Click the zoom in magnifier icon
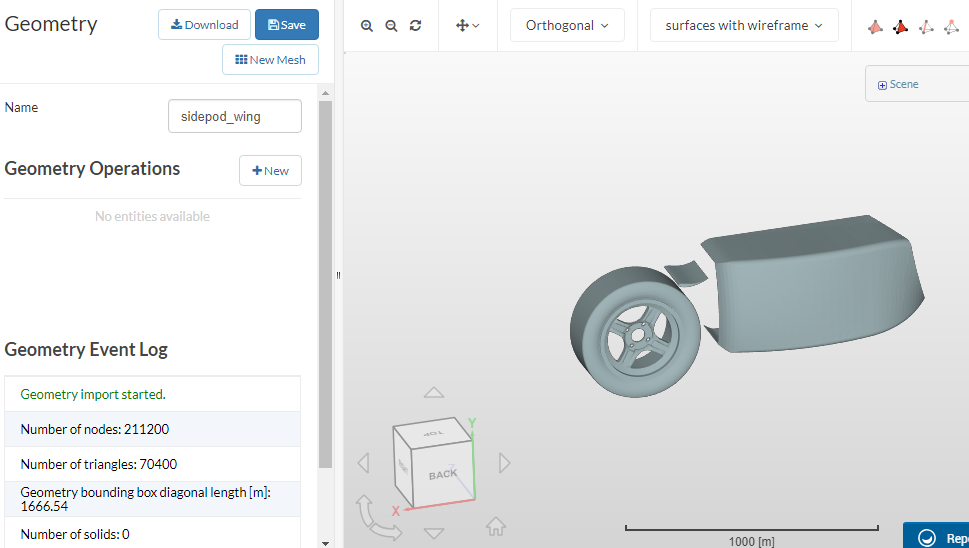The height and width of the screenshot is (548, 969). pyautogui.click(x=367, y=25)
